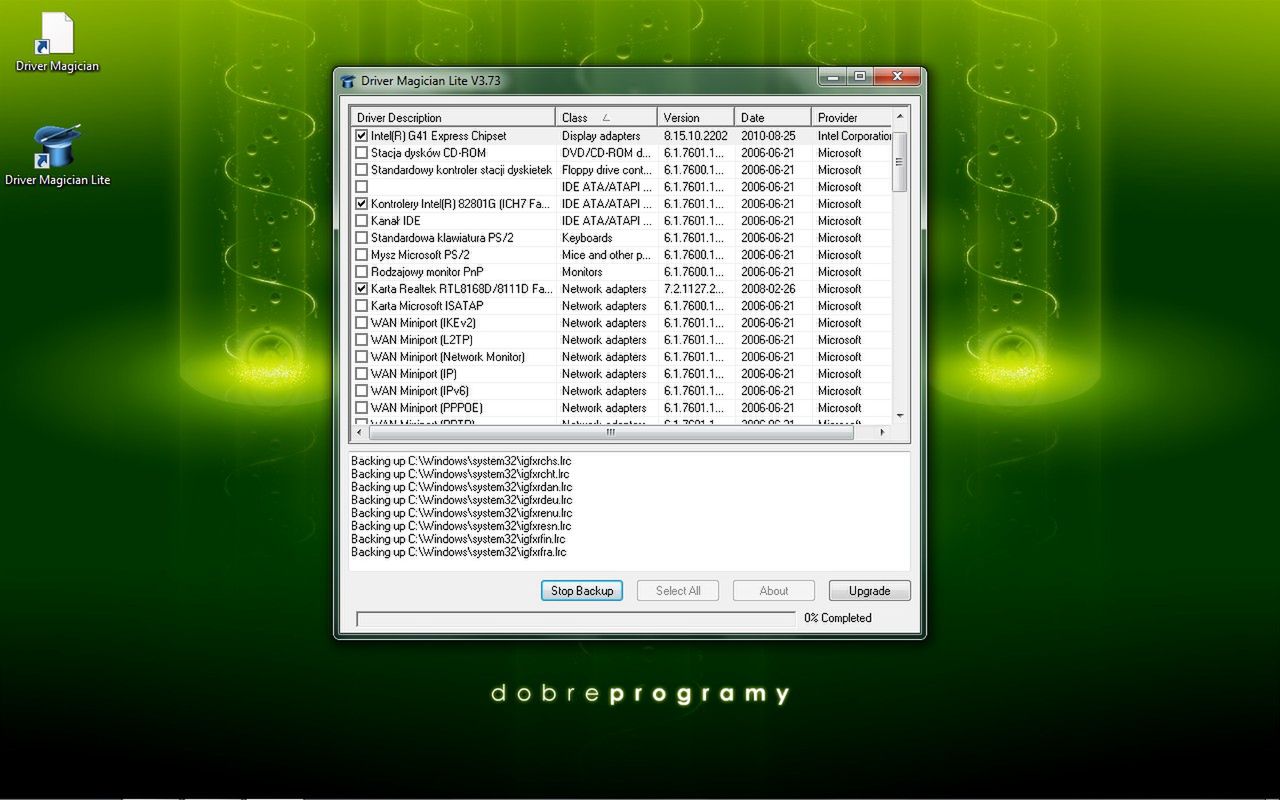Open the Driver Magician desktop shortcut
The width and height of the screenshot is (1280, 800).
[57, 42]
